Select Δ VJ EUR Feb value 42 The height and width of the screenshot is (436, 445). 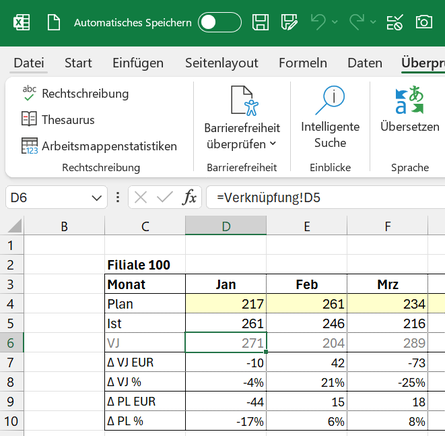point(307,362)
